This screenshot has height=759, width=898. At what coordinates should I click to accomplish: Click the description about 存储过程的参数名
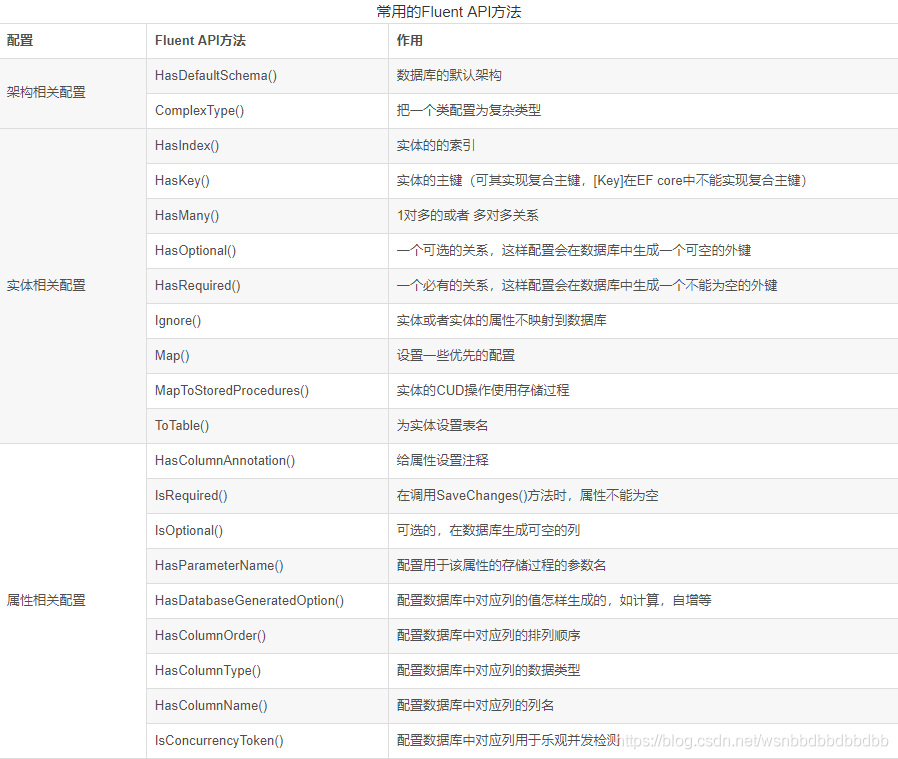pyautogui.click(x=501, y=565)
